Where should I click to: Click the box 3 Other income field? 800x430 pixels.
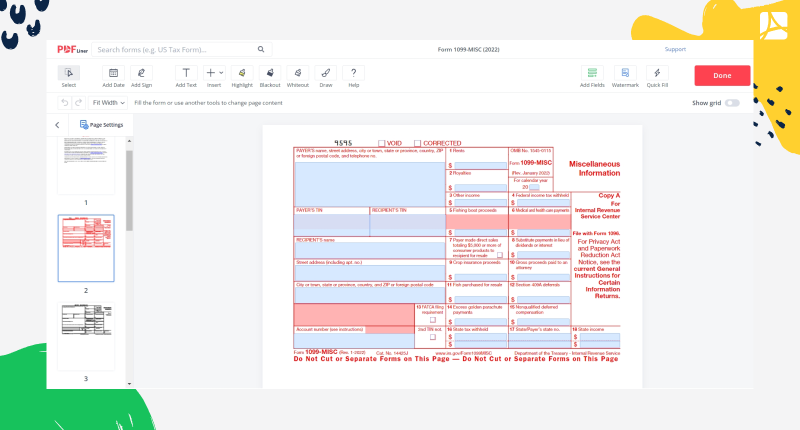click(481, 203)
